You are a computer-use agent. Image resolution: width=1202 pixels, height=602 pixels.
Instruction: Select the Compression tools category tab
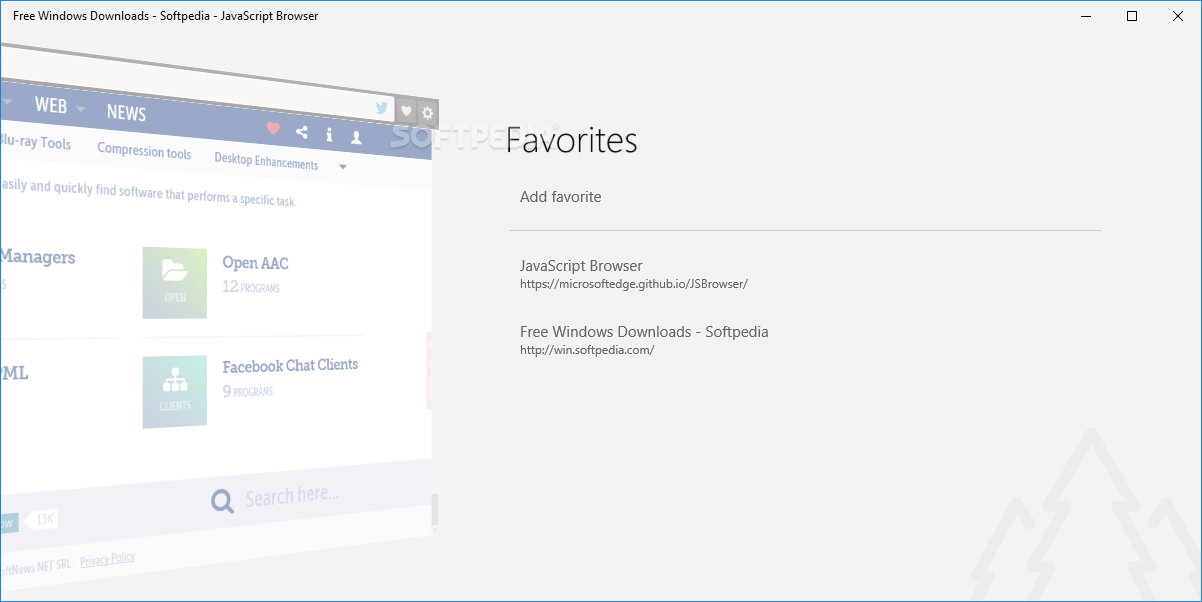pos(144,151)
